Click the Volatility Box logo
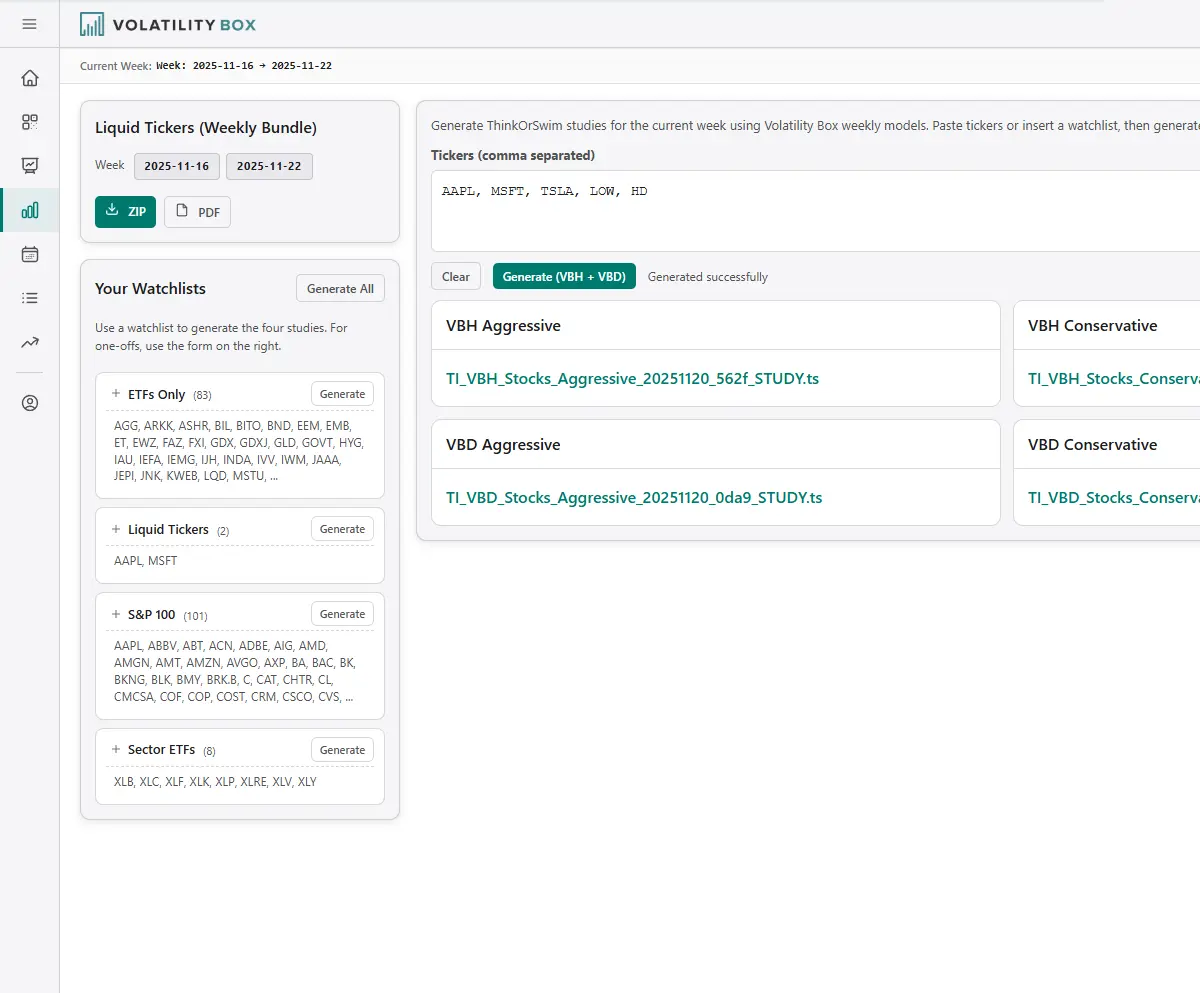This screenshot has width=1200, height=993. pyautogui.click(x=168, y=24)
